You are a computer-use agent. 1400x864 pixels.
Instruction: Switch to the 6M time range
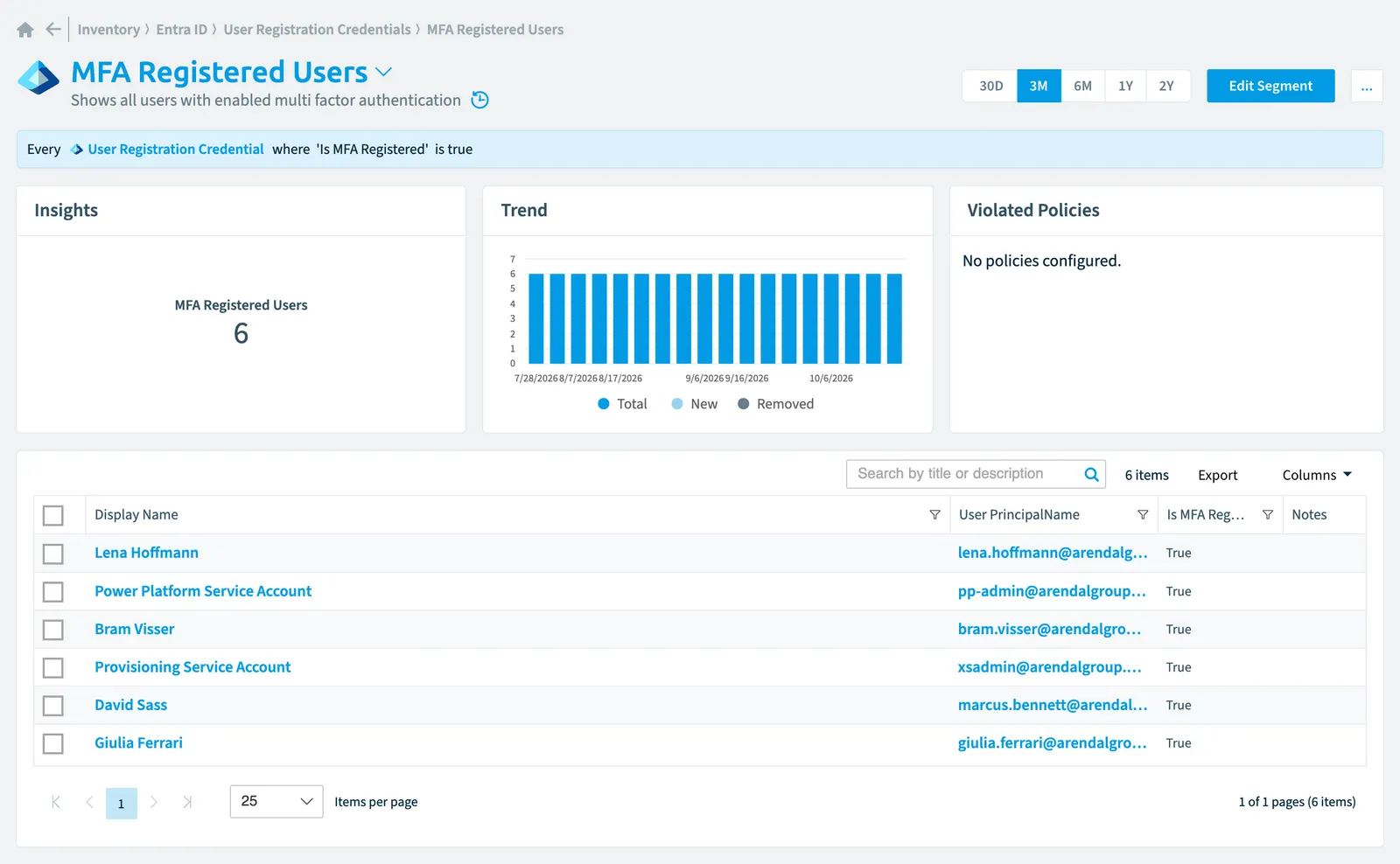(1083, 86)
